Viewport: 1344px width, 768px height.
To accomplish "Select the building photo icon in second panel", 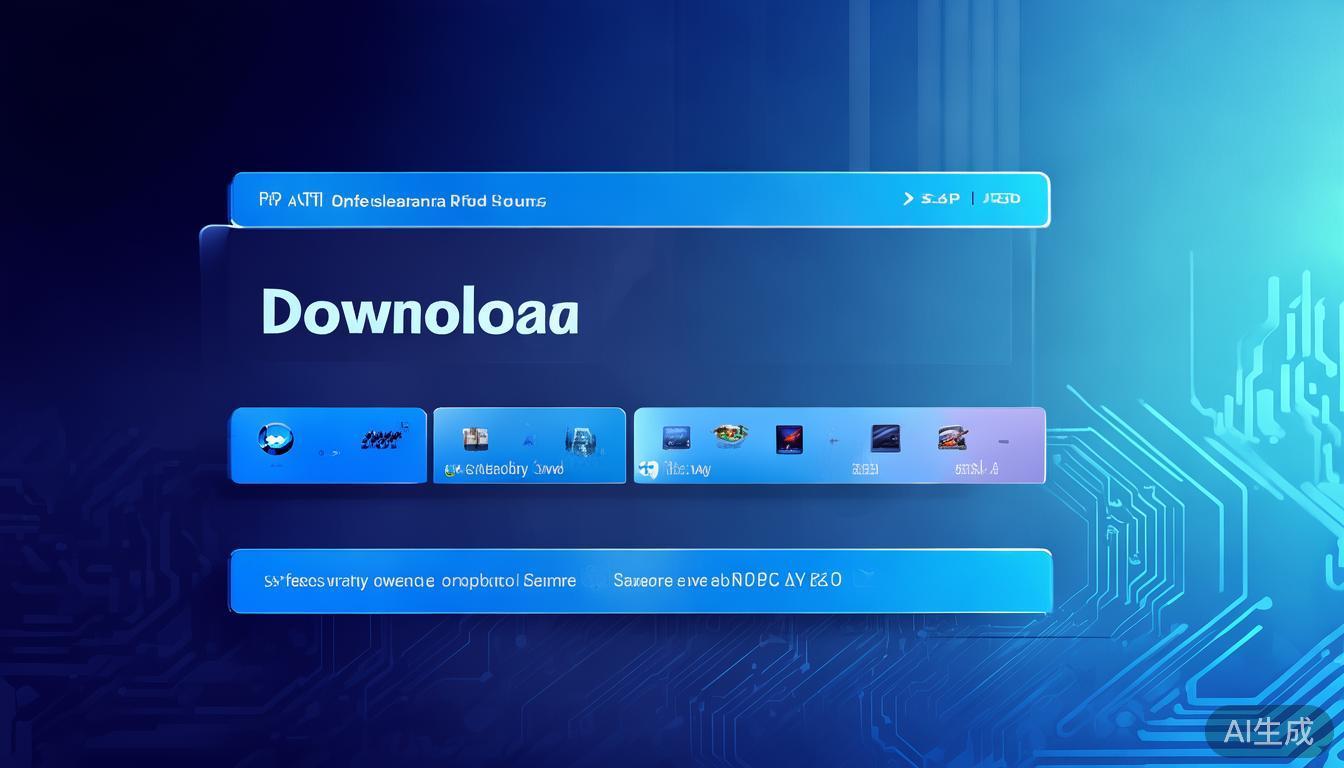I will pyautogui.click(x=475, y=439).
